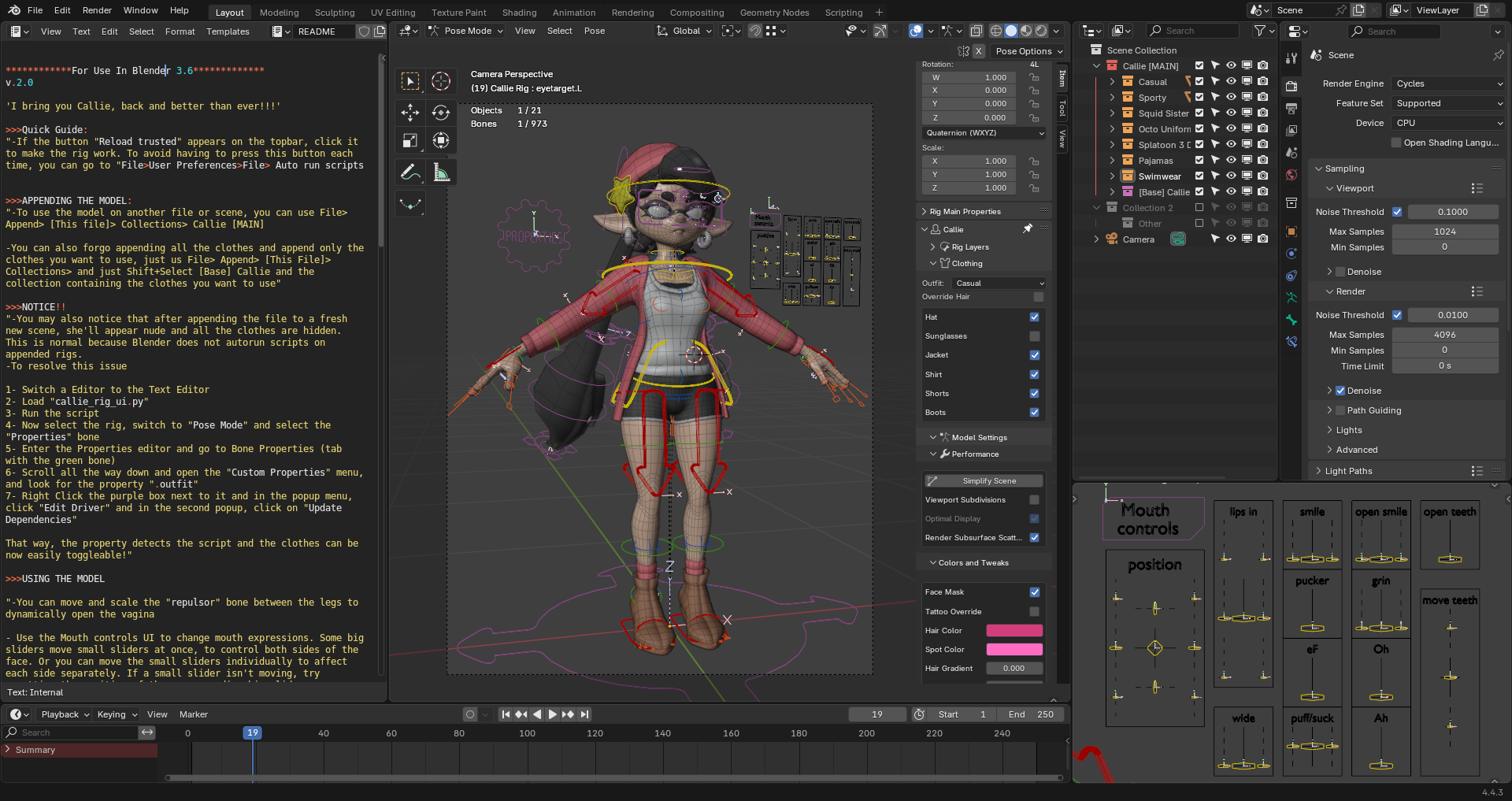Select the Measure ruler tool
The image size is (1512, 801).
point(441,172)
